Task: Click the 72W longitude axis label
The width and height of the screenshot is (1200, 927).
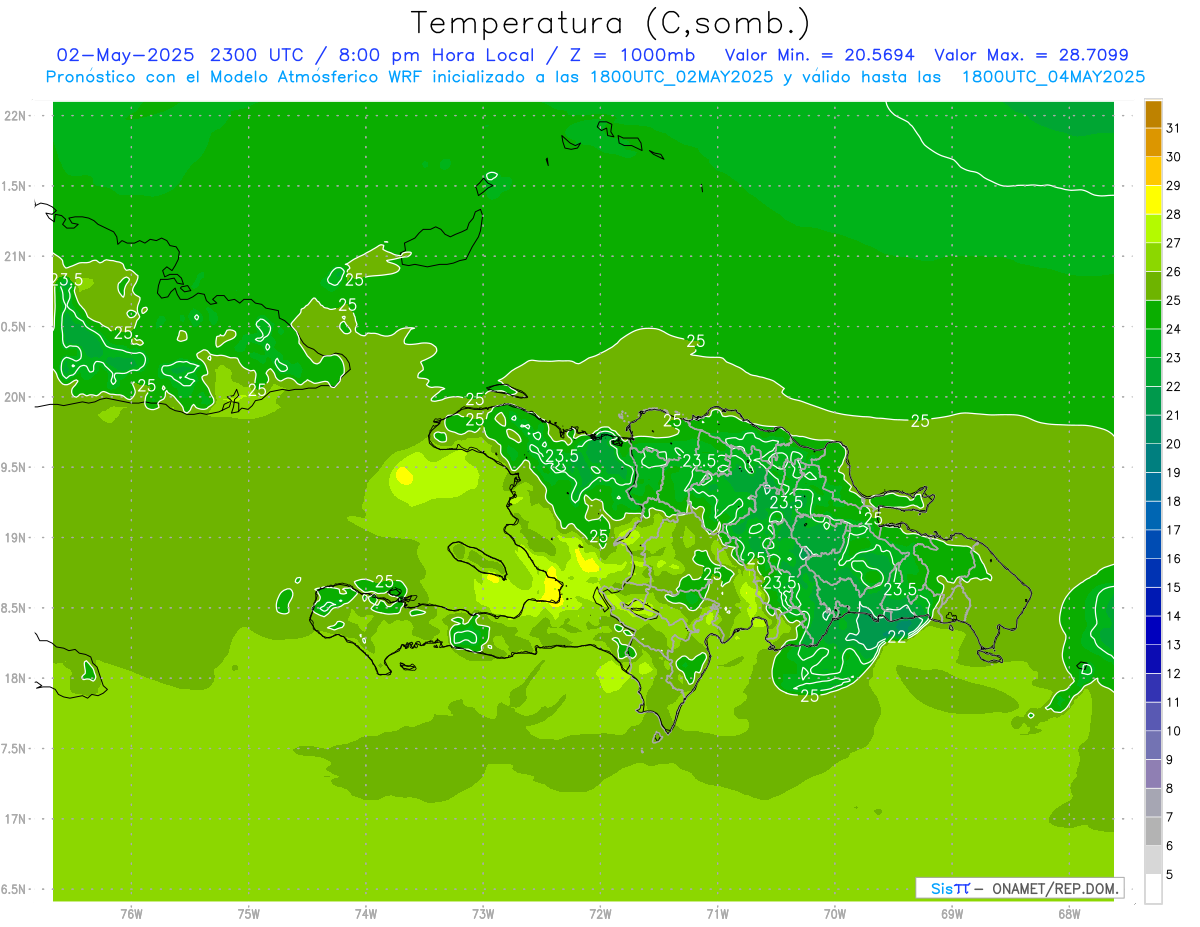Action: pyautogui.click(x=600, y=914)
